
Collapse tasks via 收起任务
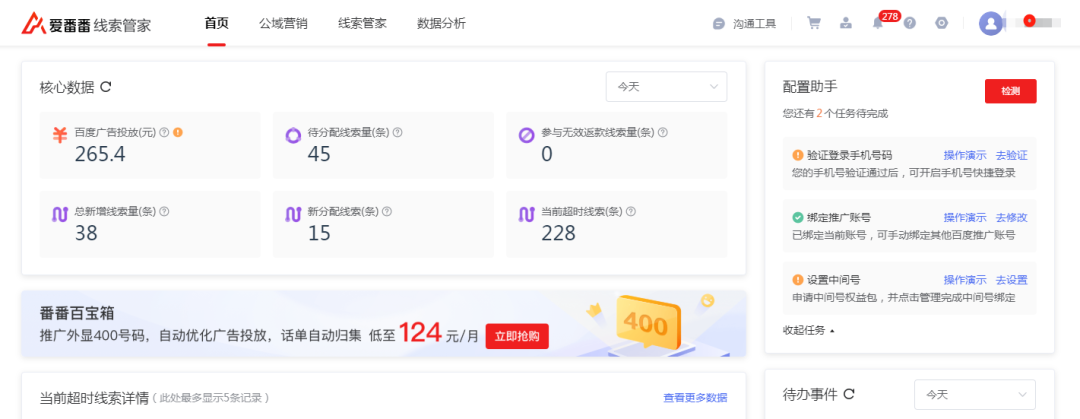click(808, 330)
